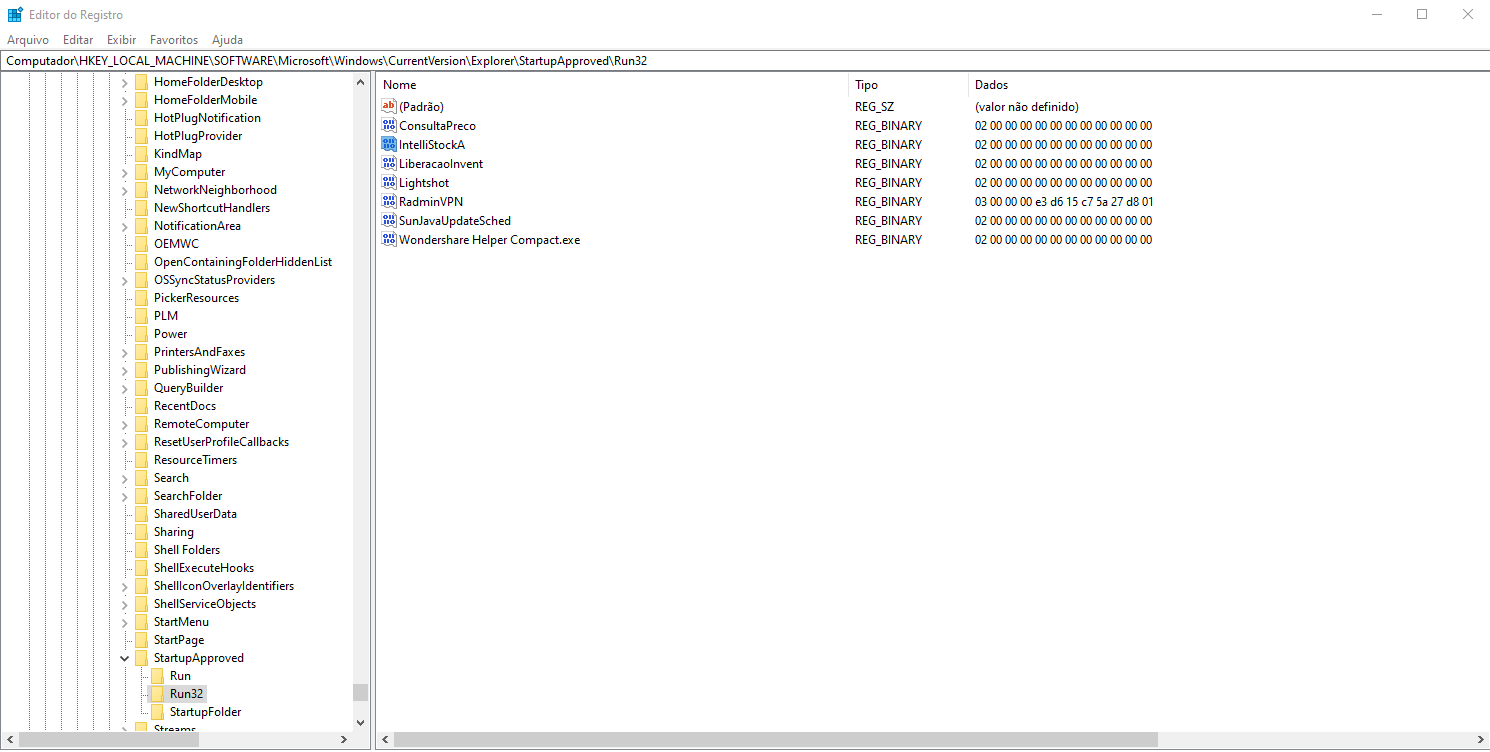Expand the ShellIconOverlayIdentifiers key
1490x752 pixels.
[125, 586]
